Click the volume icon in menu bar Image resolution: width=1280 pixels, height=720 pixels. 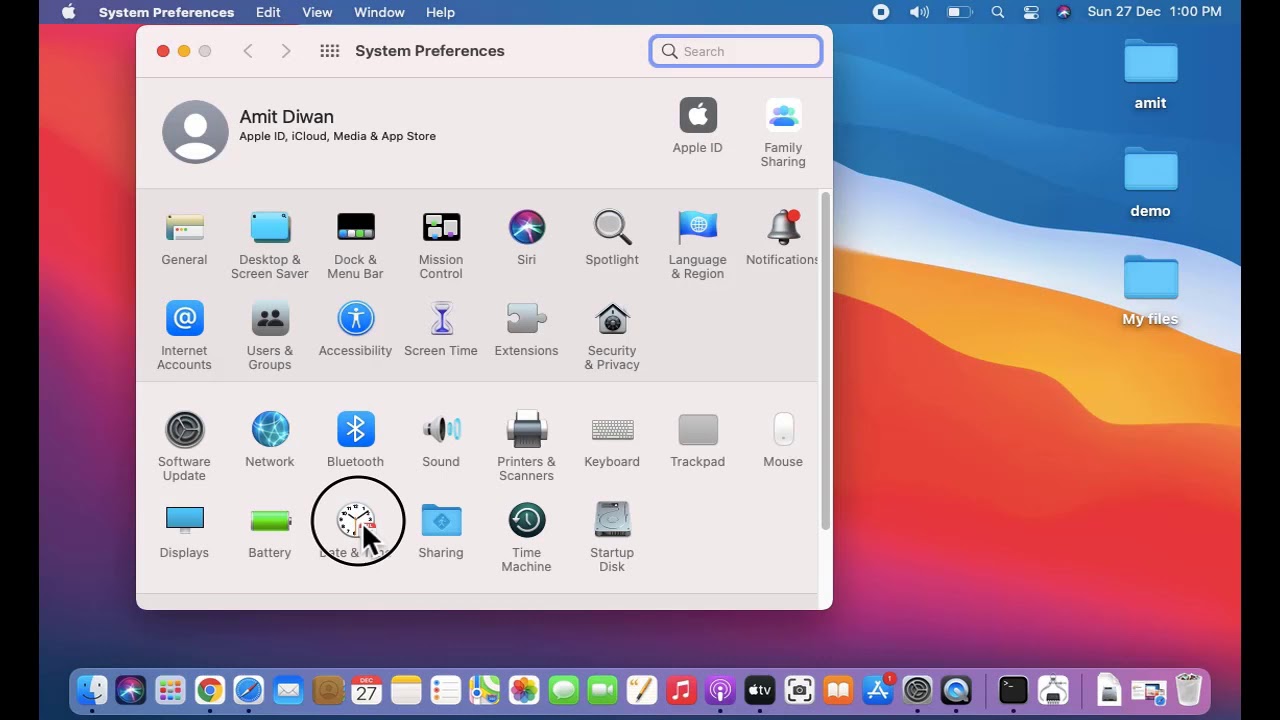[919, 12]
